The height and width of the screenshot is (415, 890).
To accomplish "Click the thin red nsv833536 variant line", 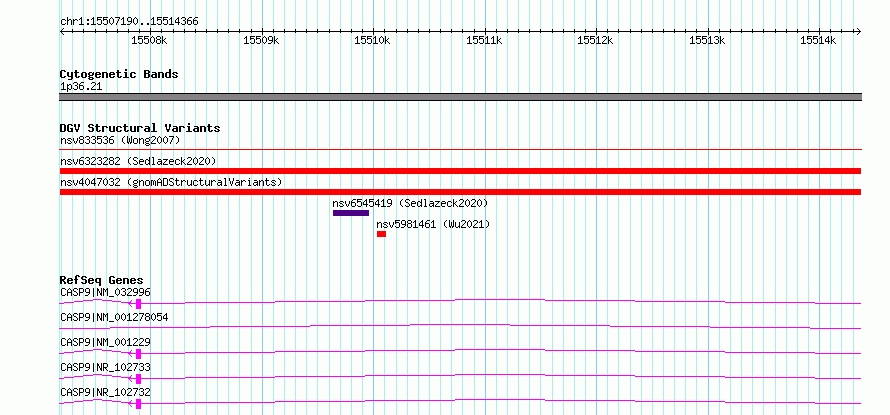I will (460, 150).
